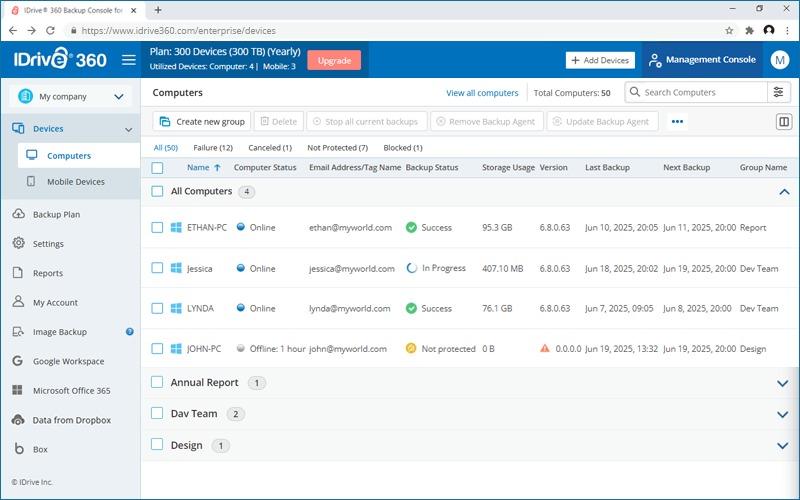Image resolution: width=800 pixels, height=500 pixels.
Task: Open the hamburger menu next to IDrive 360 logo
Action: click(x=129, y=60)
